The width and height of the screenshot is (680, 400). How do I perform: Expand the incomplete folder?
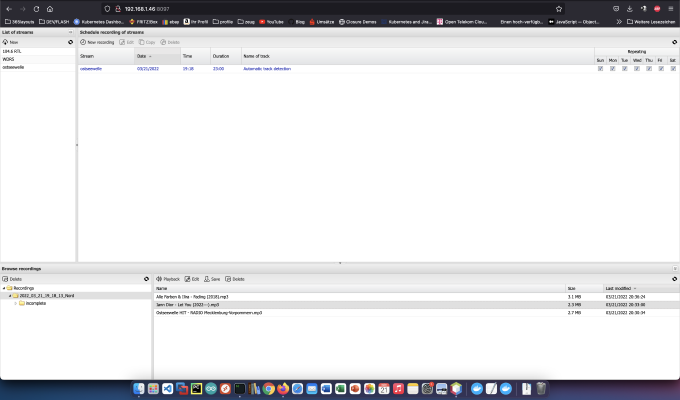tap(16, 303)
